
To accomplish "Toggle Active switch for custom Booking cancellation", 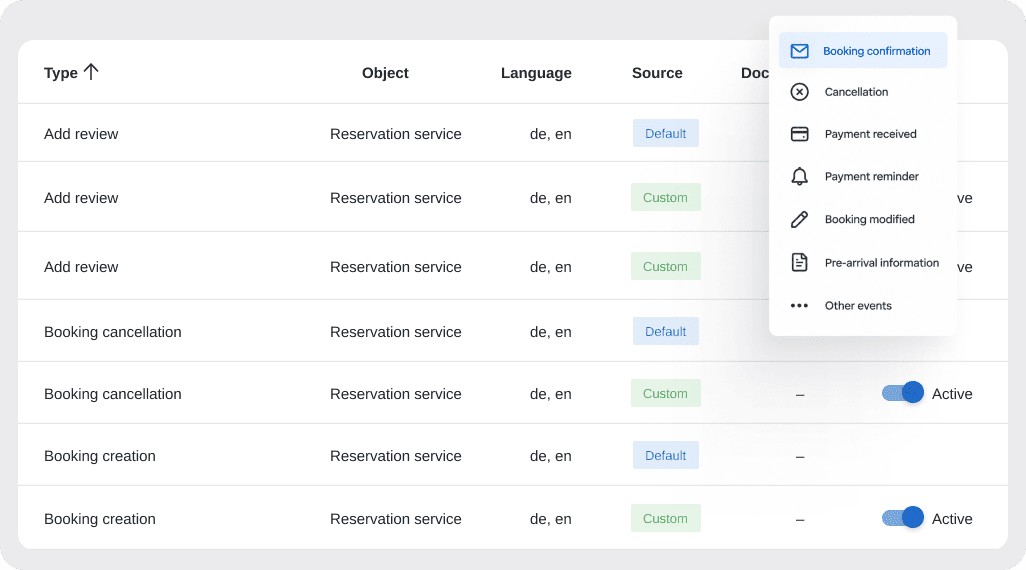I will click(x=902, y=393).
